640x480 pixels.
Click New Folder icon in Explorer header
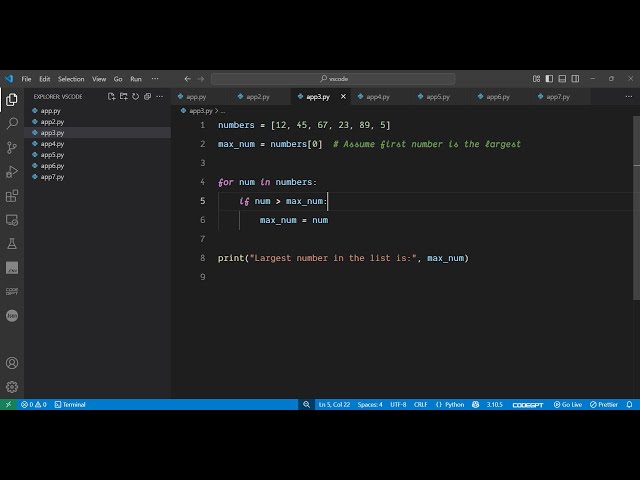point(124,96)
